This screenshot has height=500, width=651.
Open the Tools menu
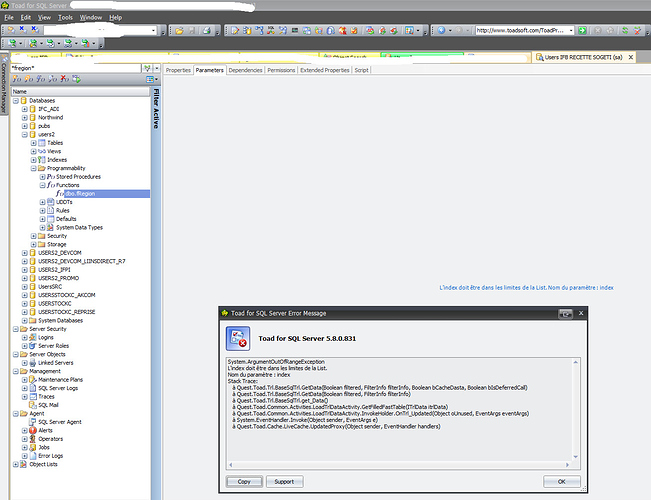click(65, 17)
